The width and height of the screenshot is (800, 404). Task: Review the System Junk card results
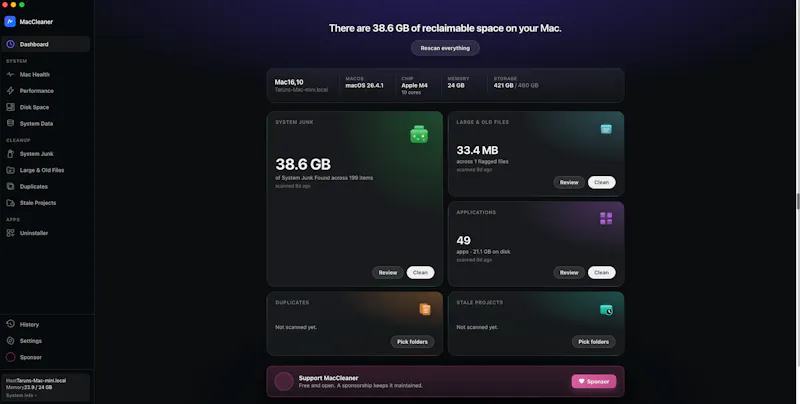pyautogui.click(x=388, y=272)
